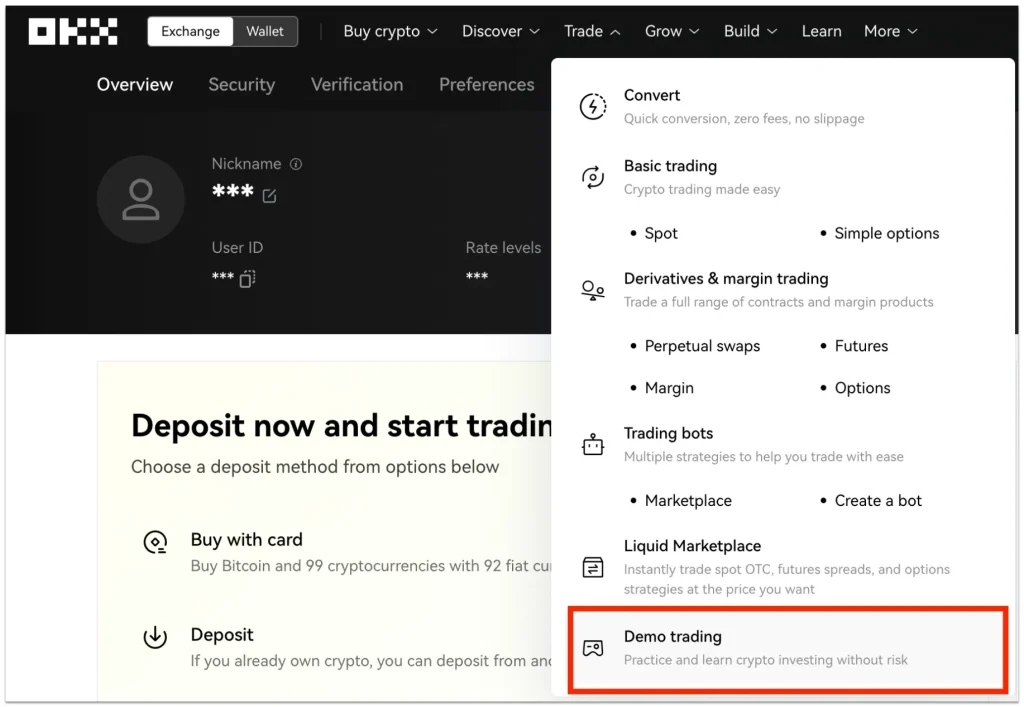1024x707 pixels.
Task: Click the Basic trading circular arrows icon
Action: click(592, 177)
